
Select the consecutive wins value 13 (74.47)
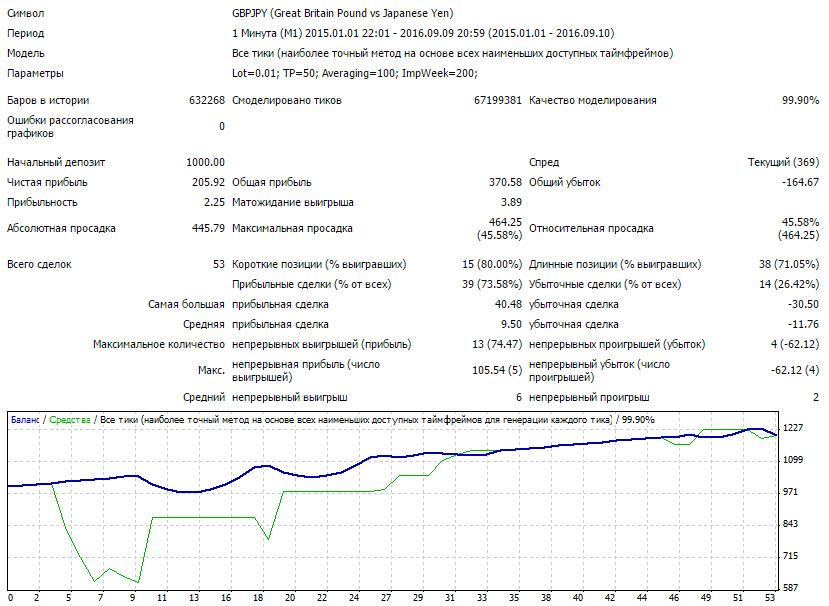(x=497, y=345)
